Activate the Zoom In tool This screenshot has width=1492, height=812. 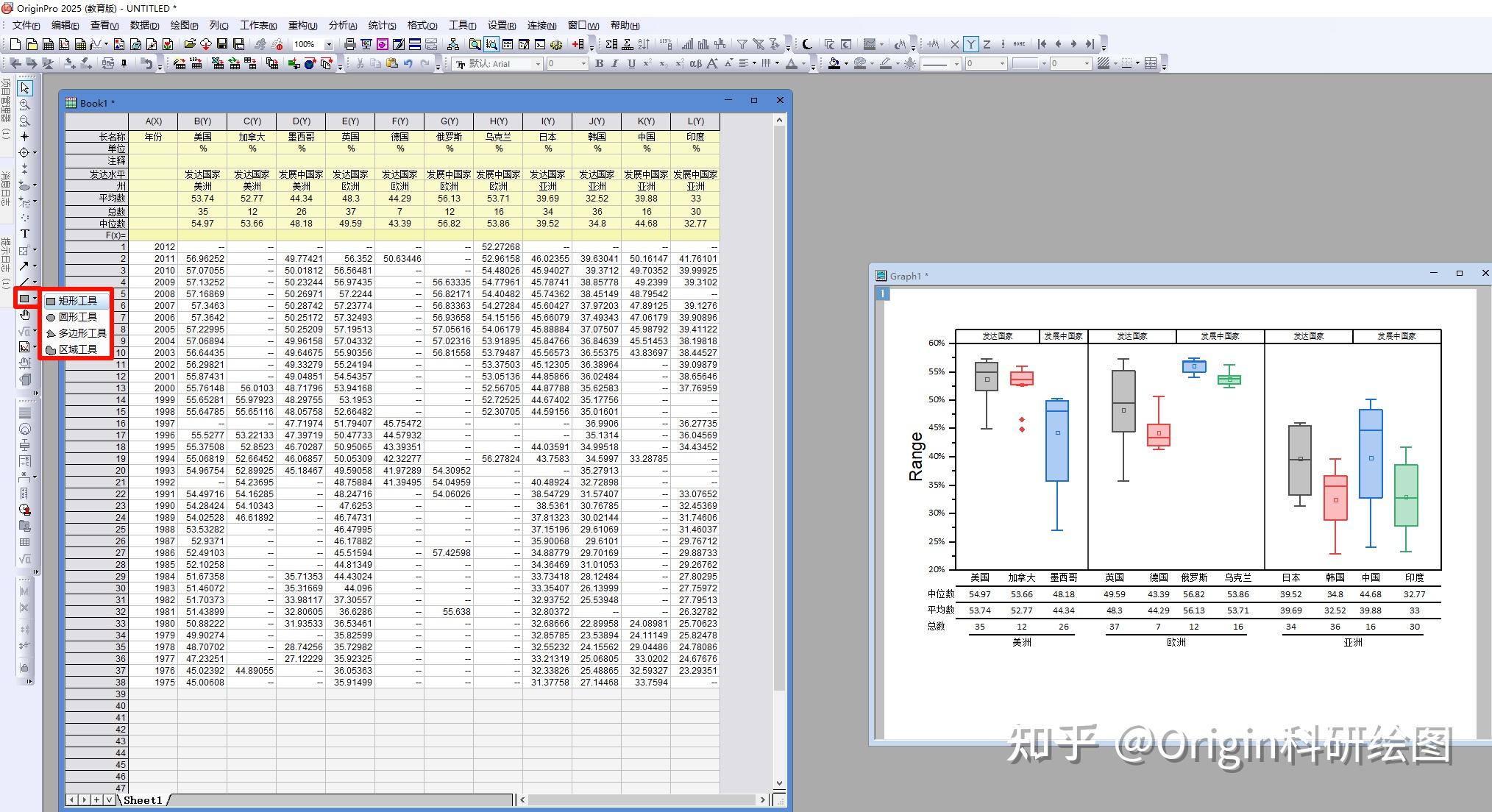click(x=25, y=104)
